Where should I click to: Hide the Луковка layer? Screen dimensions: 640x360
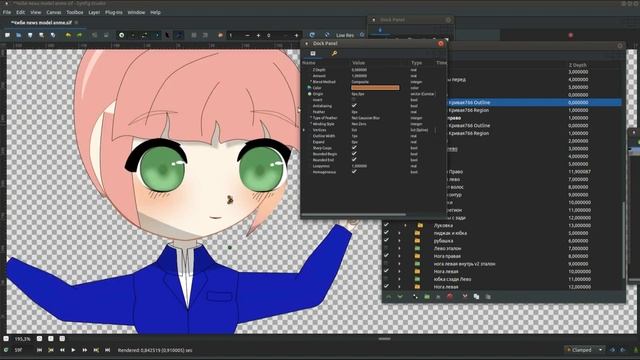(386, 225)
